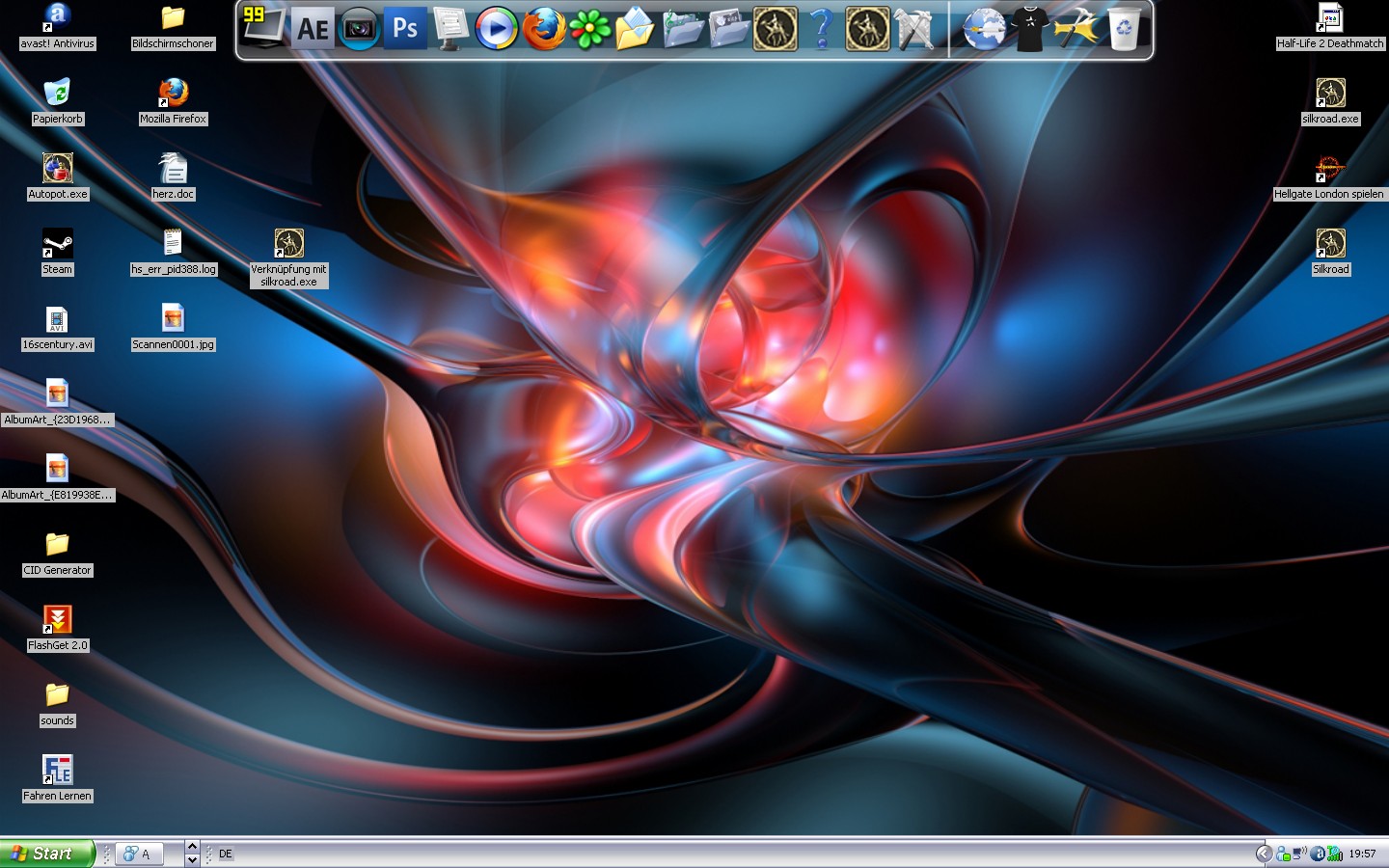
Task: Click the black t-shirt dock icon
Action: click(x=1029, y=29)
